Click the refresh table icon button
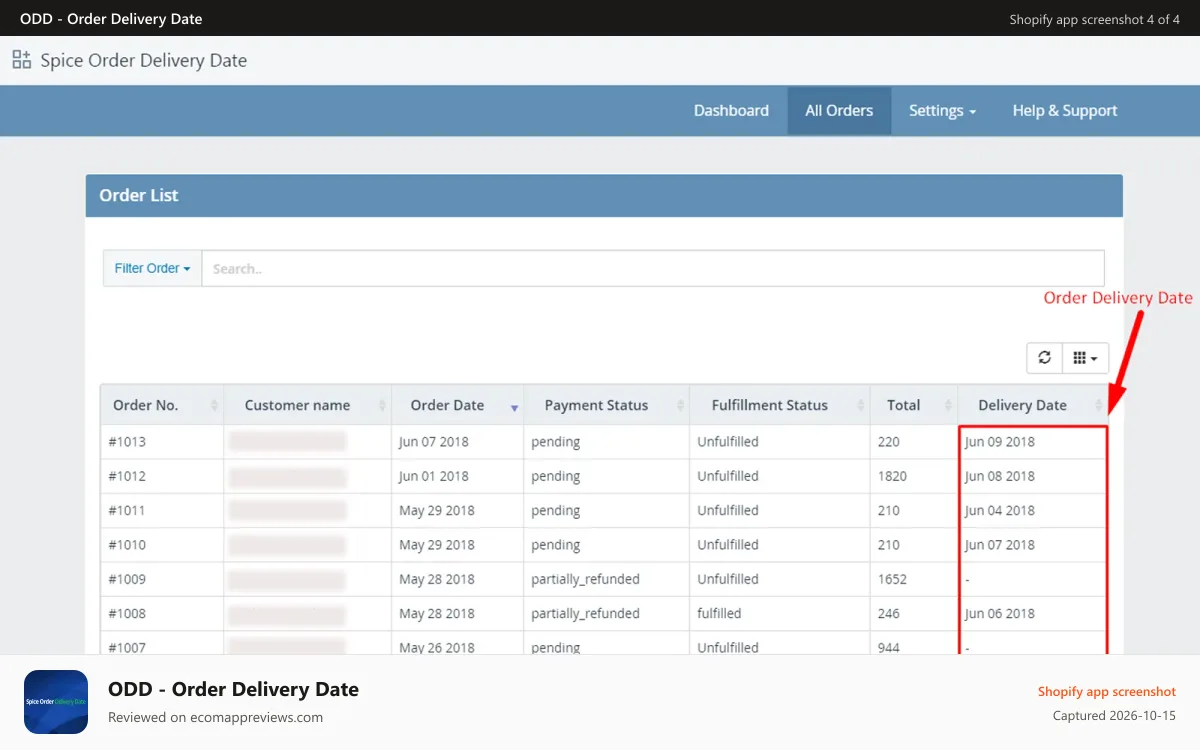This screenshot has height=750, width=1200. (1045, 358)
